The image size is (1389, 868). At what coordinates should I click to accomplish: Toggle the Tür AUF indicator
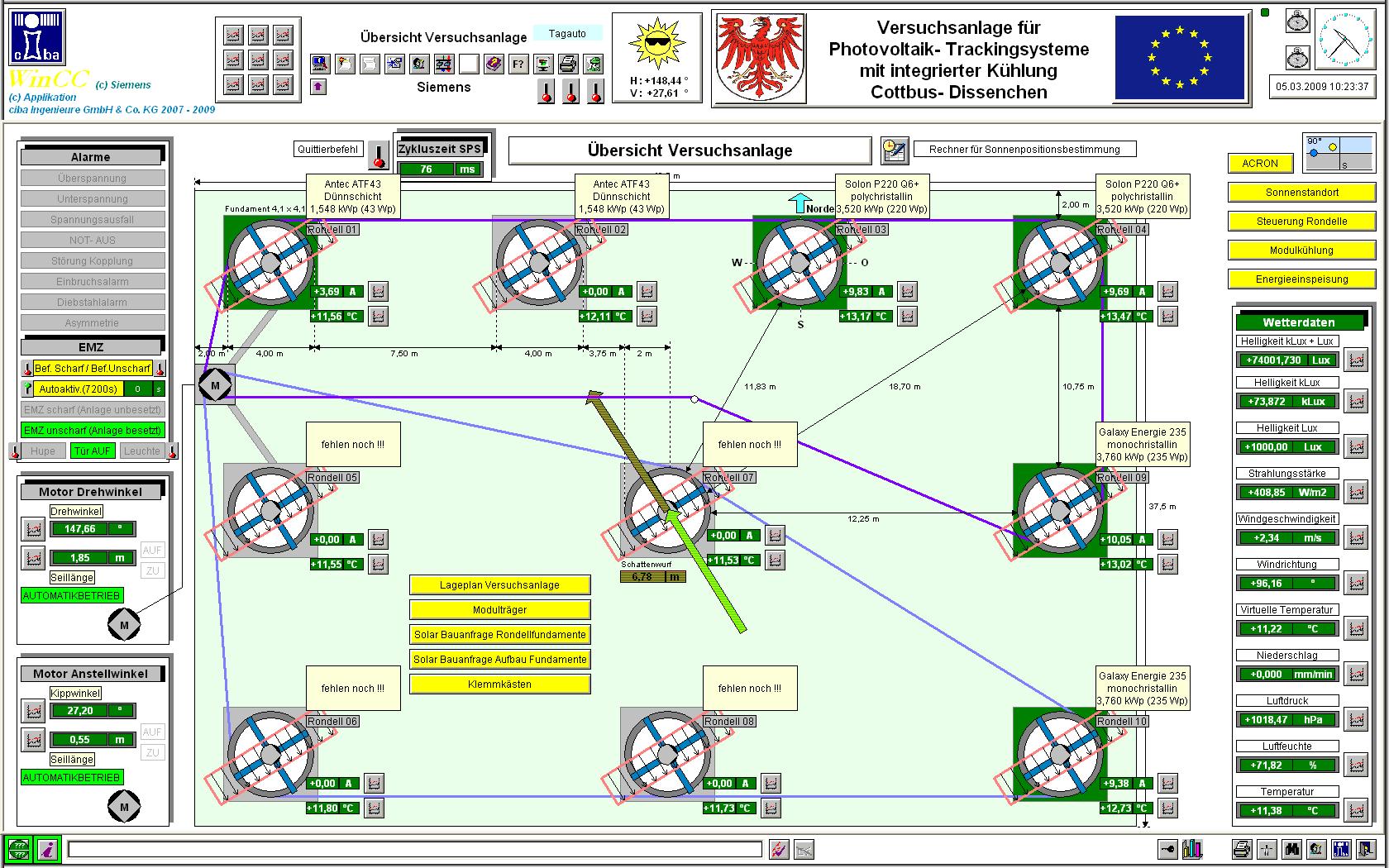tap(92, 451)
